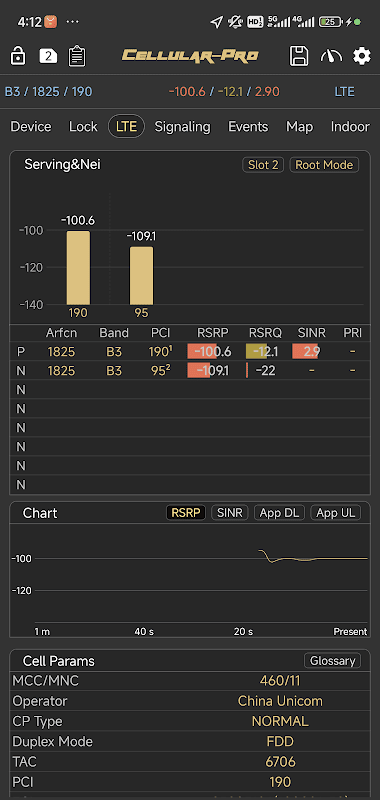The width and height of the screenshot is (380, 800).
Task: Tap the padlock lock icon
Action: 18,56
